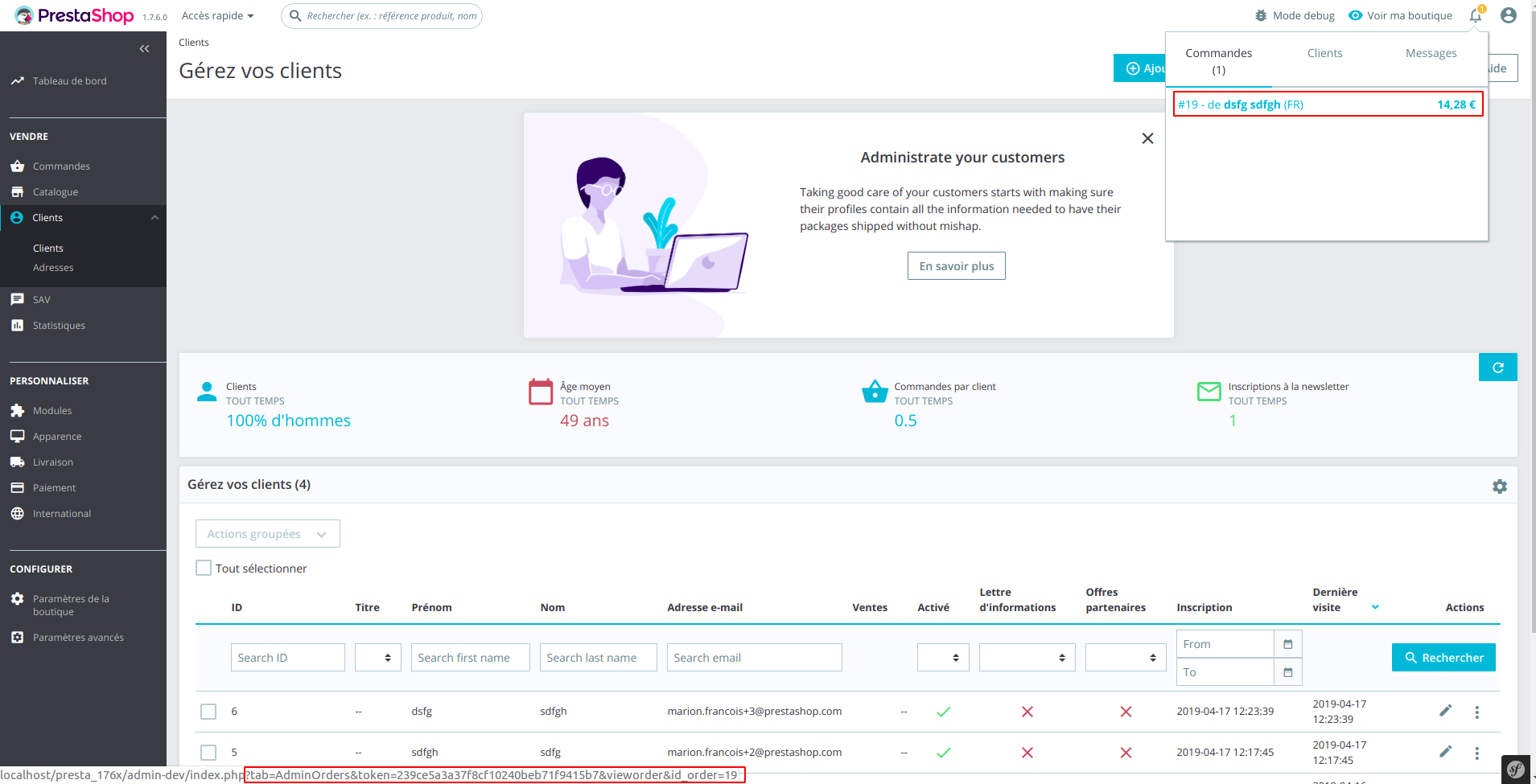
Task: Switch to the Clients notifications tab
Action: pos(1324,53)
